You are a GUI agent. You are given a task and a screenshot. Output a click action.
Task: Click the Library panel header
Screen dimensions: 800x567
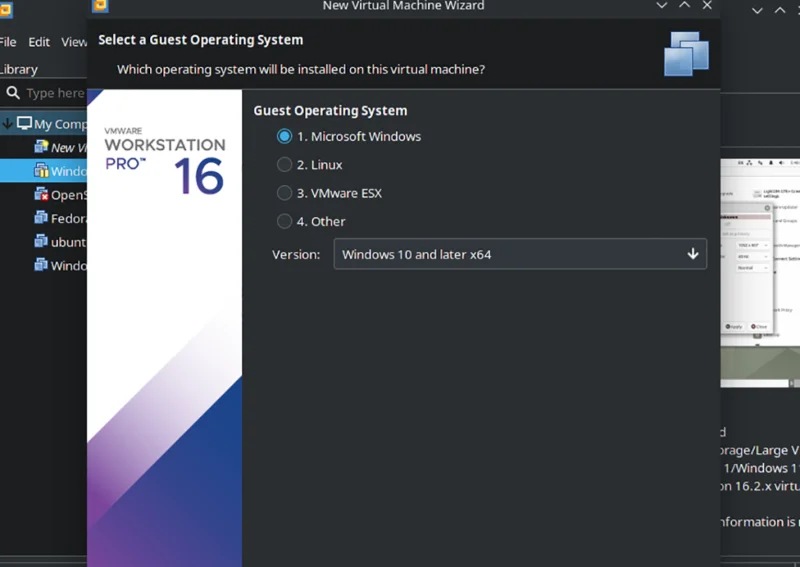coord(19,69)
